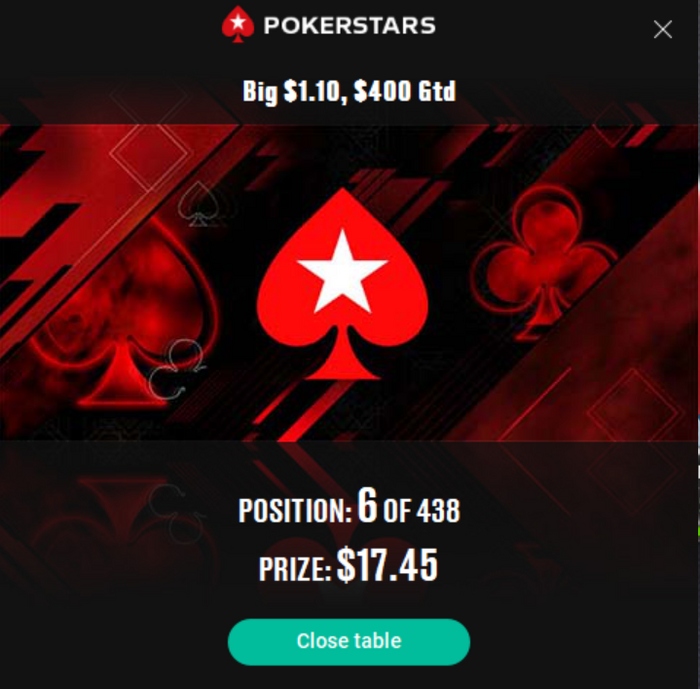700x689 pixels.
Task: Select the tournament title Big $1.10, $400 Gtd
Action: click(x=349, y=92)
